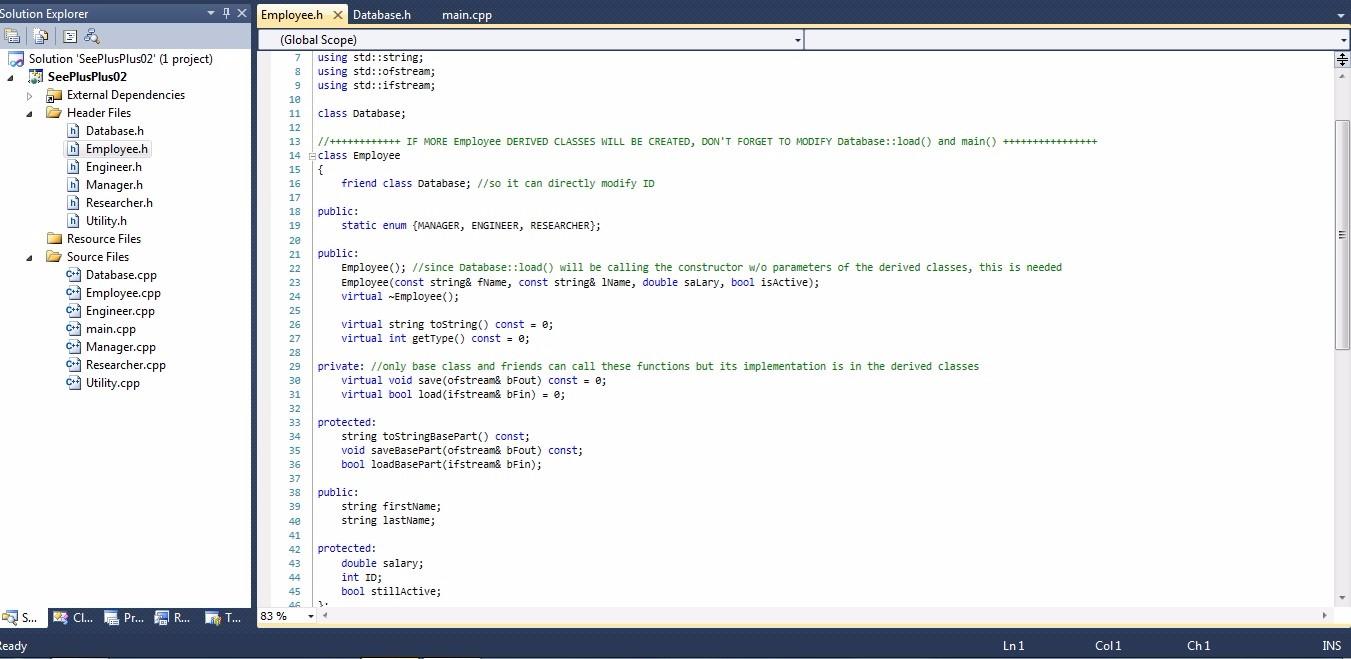Screen dimensions: 1351x659
Task: Click the Engineer.h header file icon
Action: (73, 167)
